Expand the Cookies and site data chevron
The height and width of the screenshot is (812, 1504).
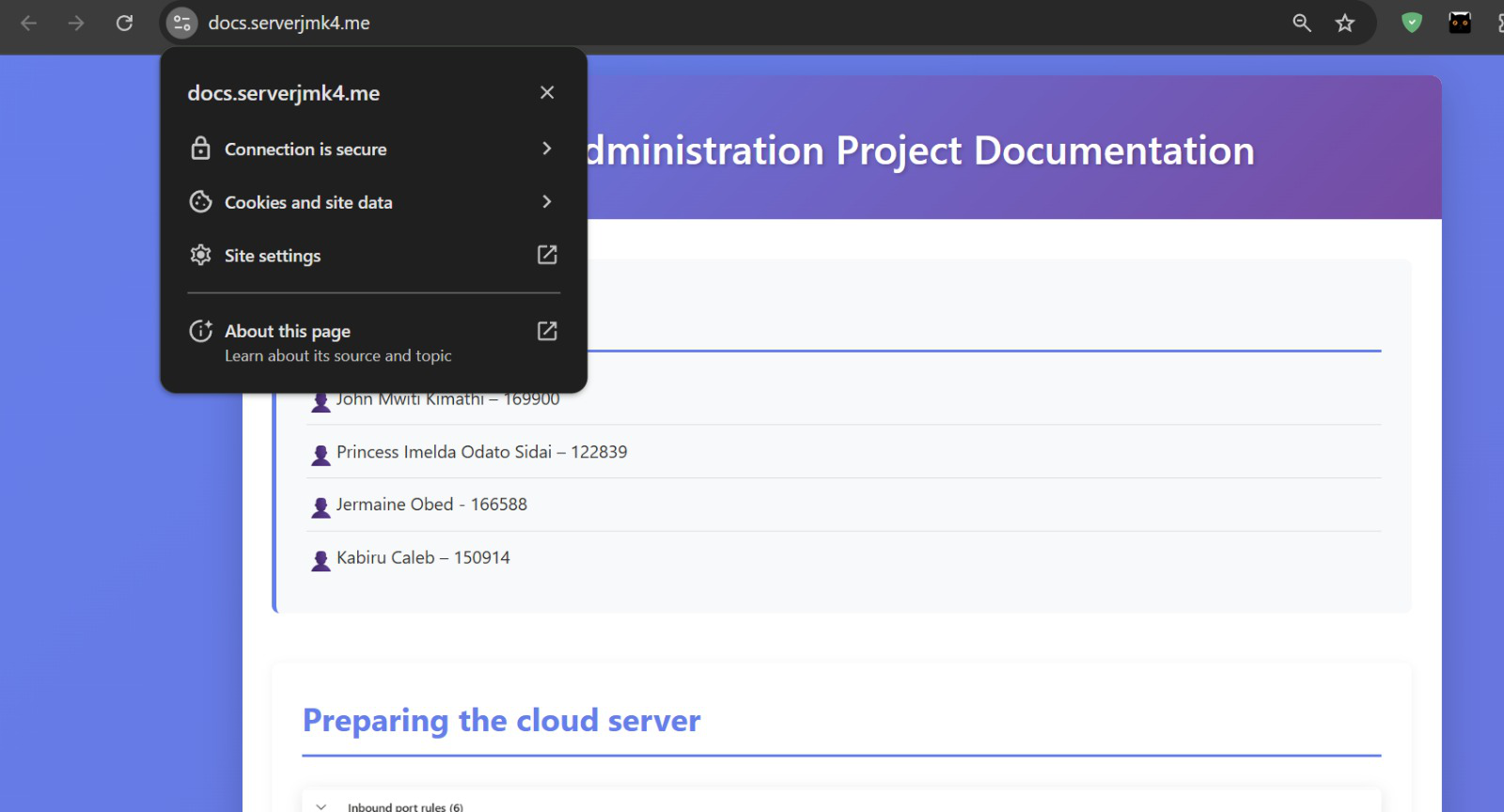(547, 202)
